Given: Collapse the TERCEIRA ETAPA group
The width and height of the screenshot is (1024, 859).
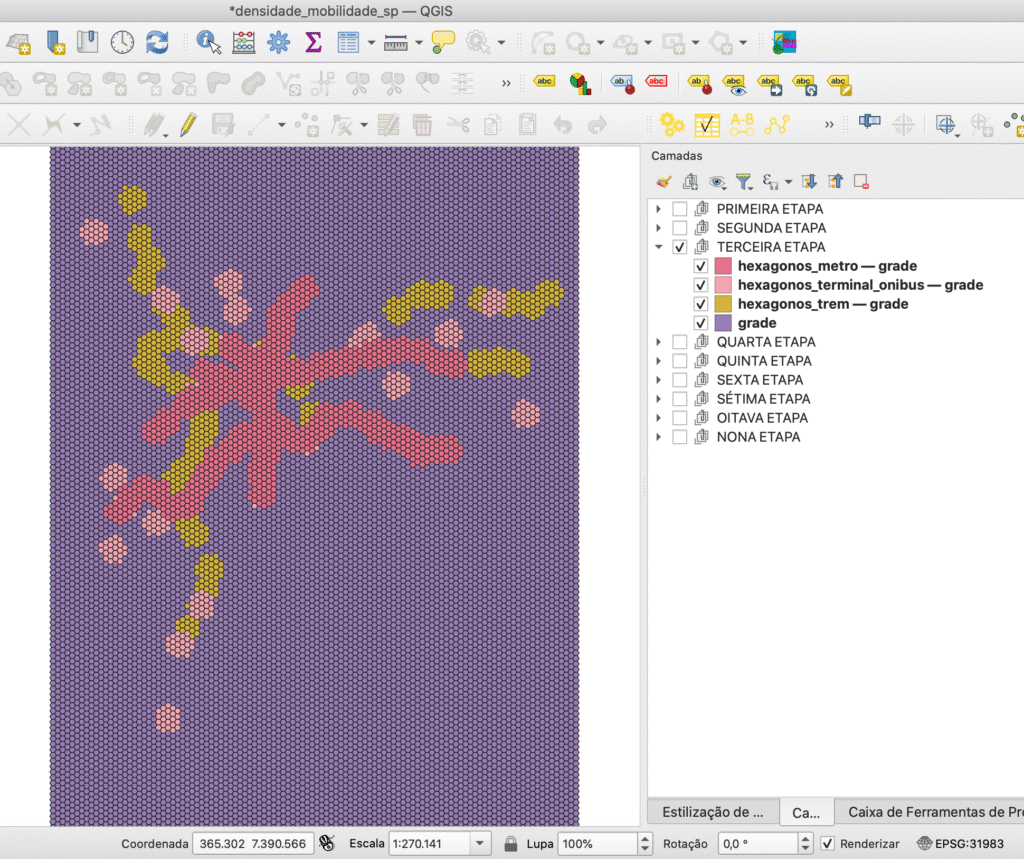Looking at the screenshot, I should pos(658,247).
